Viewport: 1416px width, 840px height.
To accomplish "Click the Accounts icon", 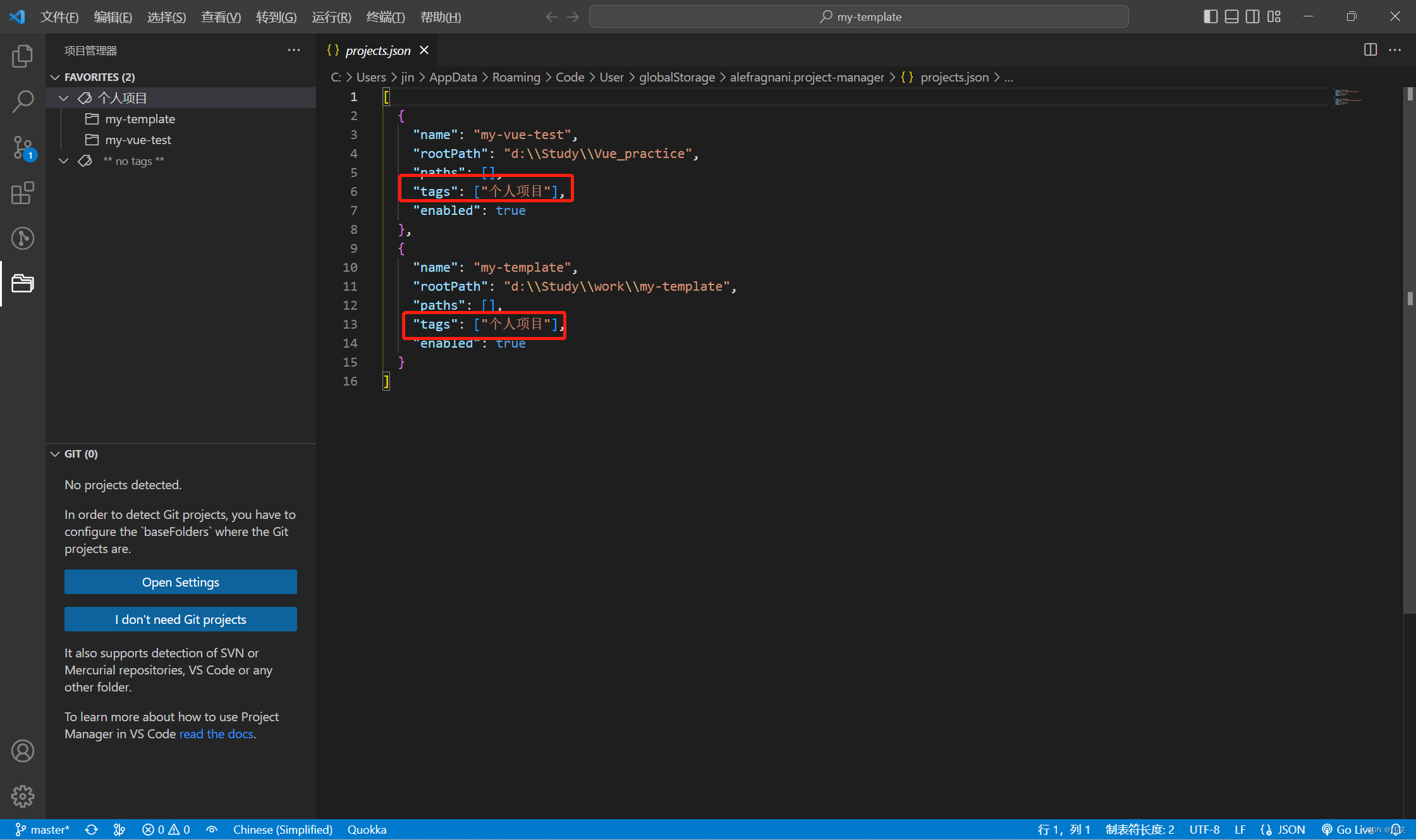I will click(x=23, y=751).
